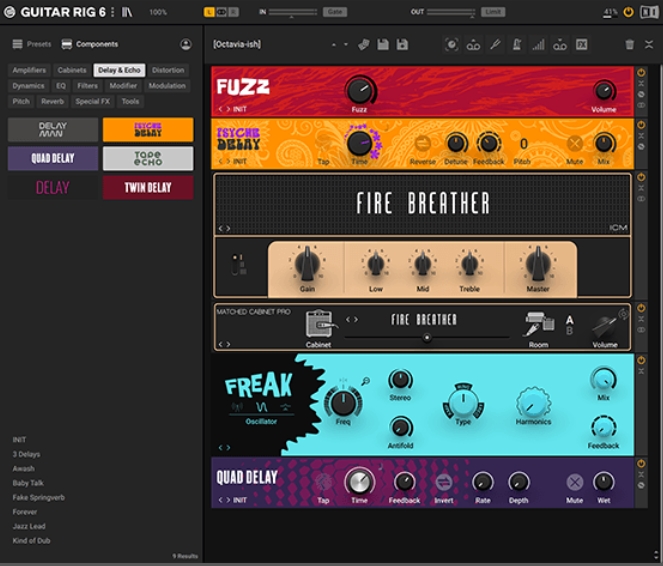The image size is (663, 566).
Task: Toggle Quad Delay module power
Action: tap(641, 464)
